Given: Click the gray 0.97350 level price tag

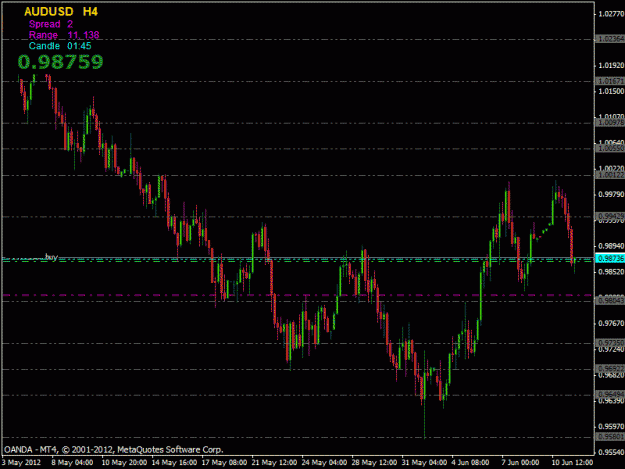Looking at the screenshot, I should pyautogui.click(x=610, y=343).
